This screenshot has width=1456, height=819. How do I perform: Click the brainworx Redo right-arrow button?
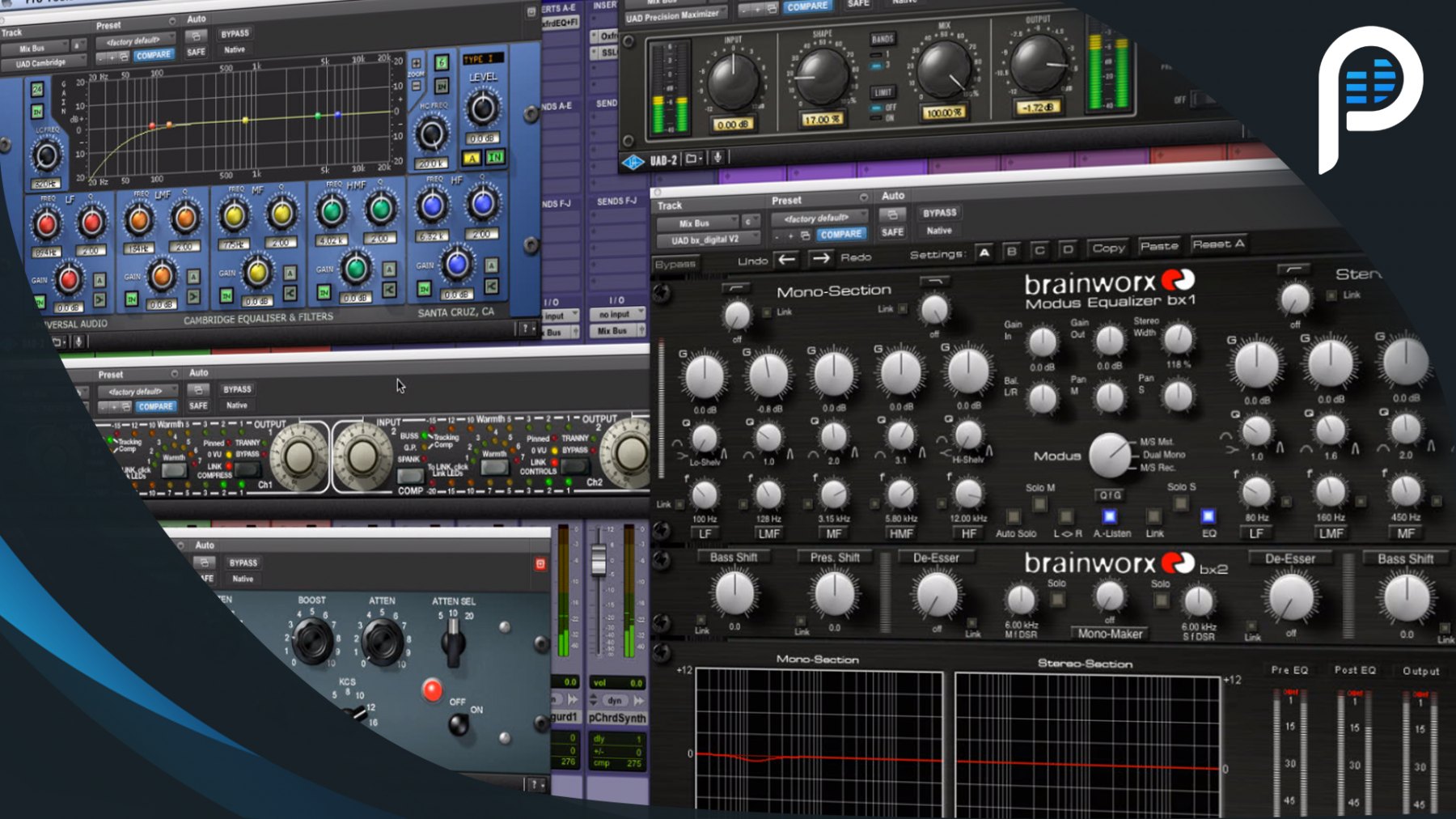(x=820, y=258)
